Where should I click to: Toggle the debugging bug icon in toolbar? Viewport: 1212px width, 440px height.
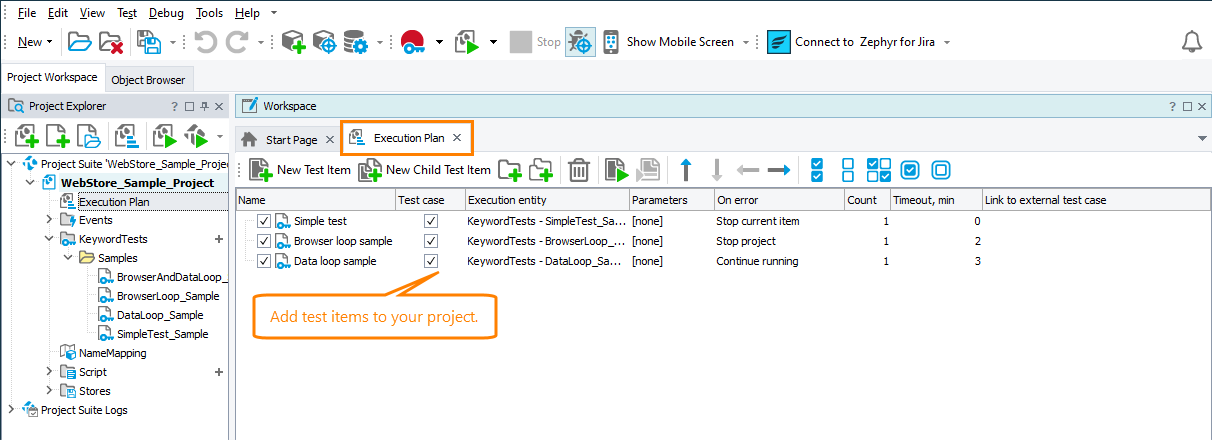click(x=580, y=42)
